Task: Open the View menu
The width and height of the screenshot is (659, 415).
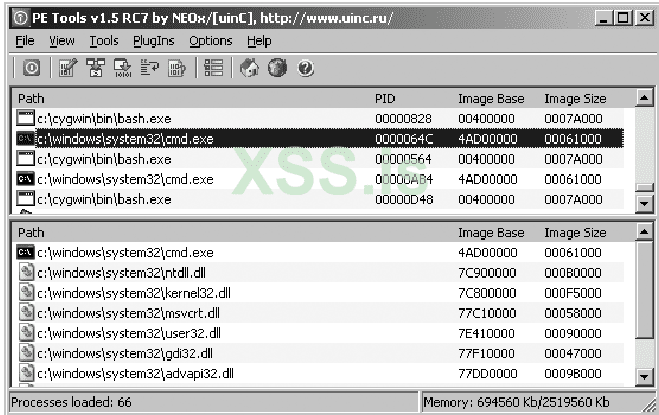Action: click(62, 41)
